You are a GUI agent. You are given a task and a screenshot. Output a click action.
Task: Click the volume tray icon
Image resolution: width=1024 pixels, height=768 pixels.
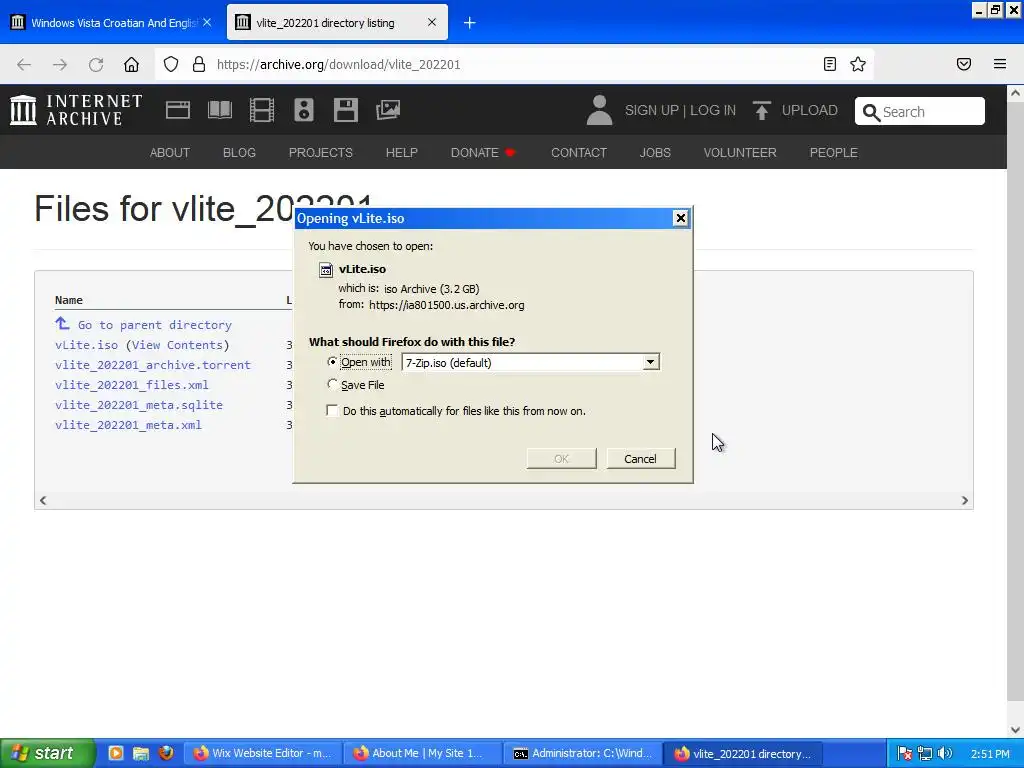(x=945, y=753)
